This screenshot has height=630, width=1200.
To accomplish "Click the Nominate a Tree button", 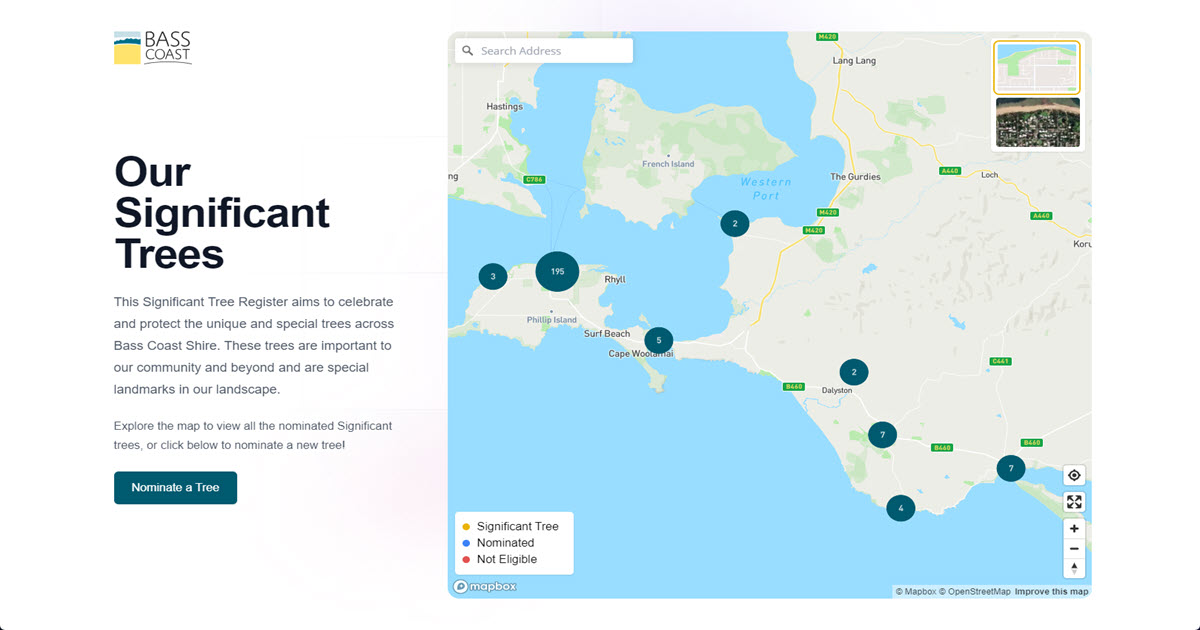I will (x=175, y=488).
